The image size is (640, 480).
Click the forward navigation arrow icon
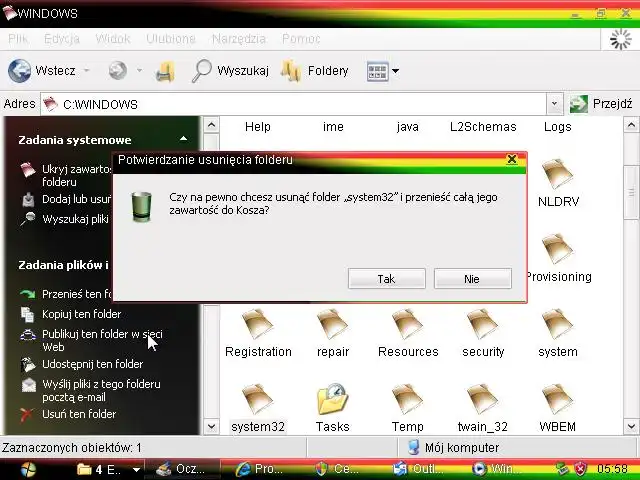coord(118,71)
